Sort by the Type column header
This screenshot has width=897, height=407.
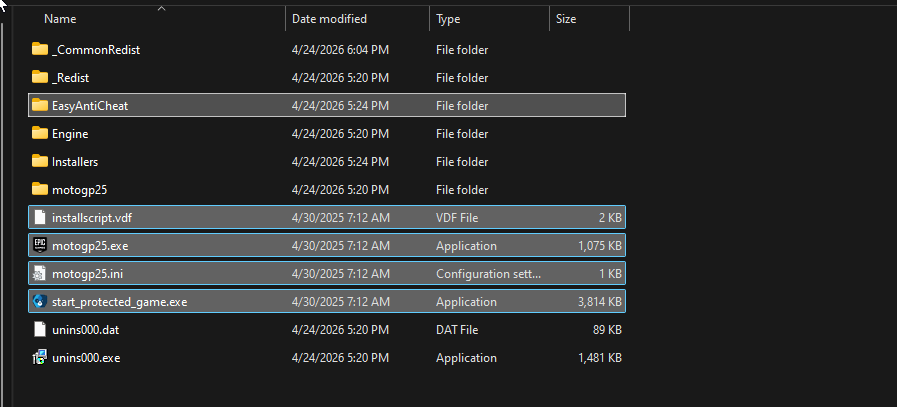[448, 19]
